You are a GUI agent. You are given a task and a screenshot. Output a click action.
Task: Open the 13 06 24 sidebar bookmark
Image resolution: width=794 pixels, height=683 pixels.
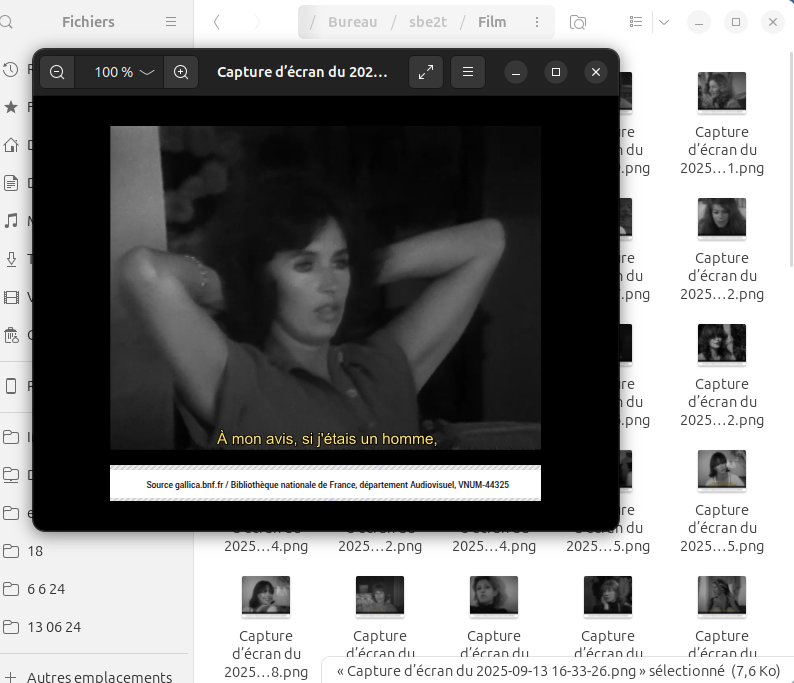tap(53, 627)
